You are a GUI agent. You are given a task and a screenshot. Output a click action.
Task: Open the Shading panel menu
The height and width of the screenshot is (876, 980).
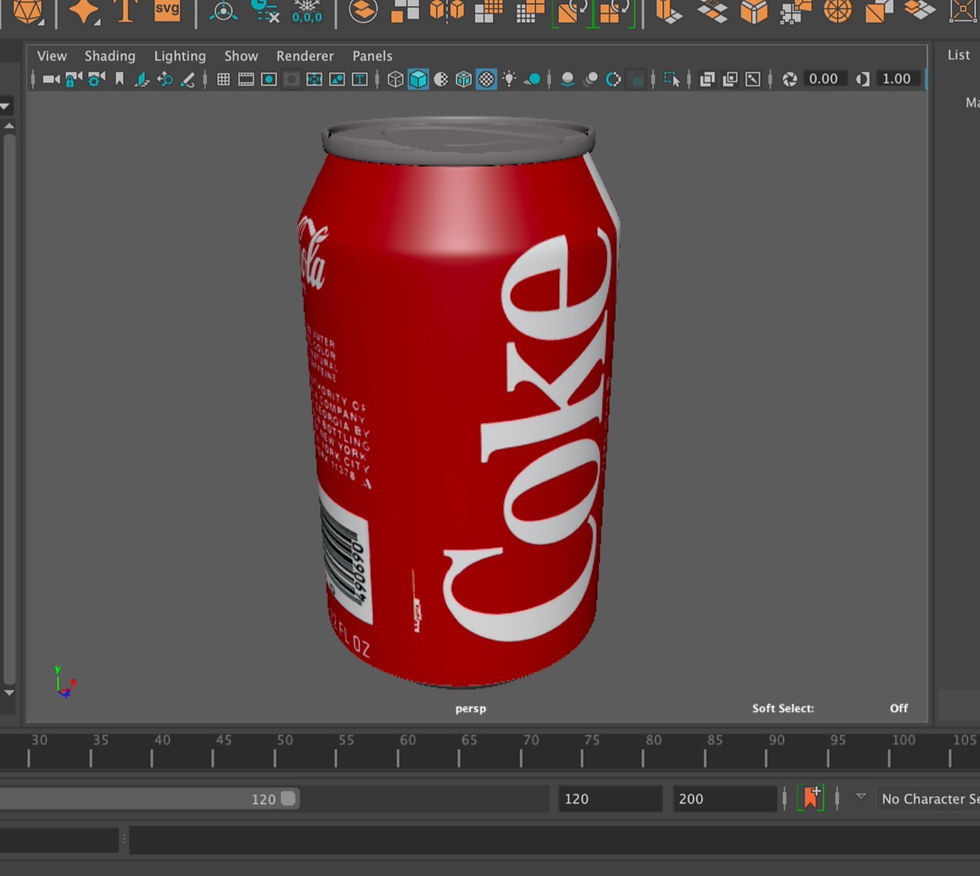tap(110, 56)
